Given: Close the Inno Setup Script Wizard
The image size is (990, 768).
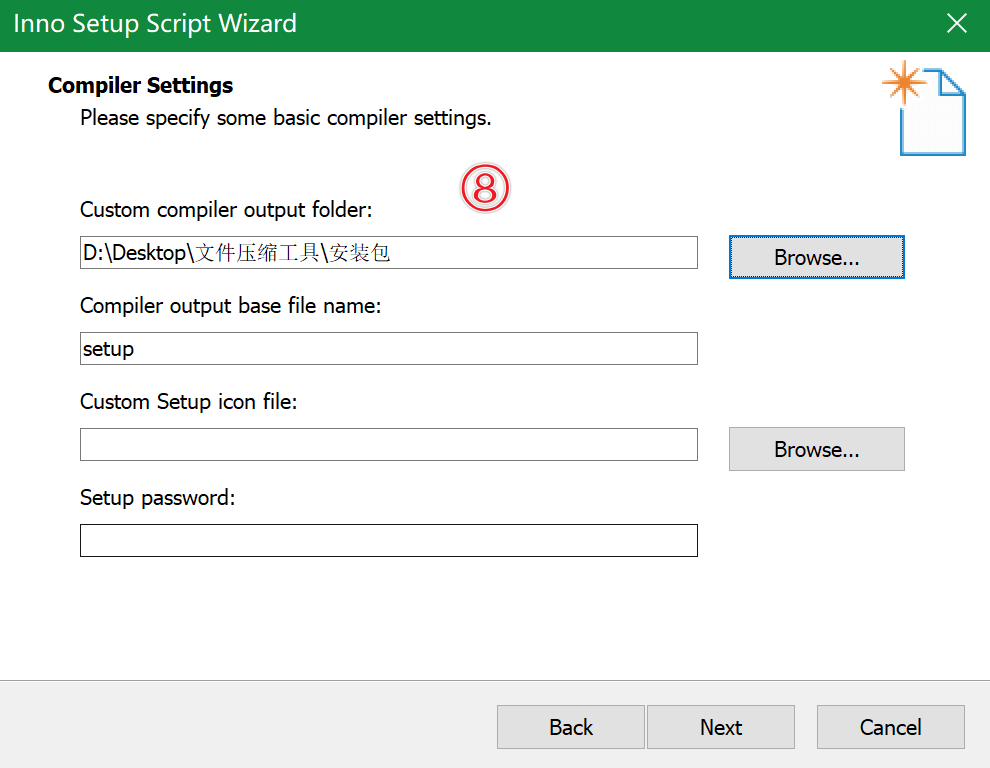Looking at the screenshot, I should 957,23.
